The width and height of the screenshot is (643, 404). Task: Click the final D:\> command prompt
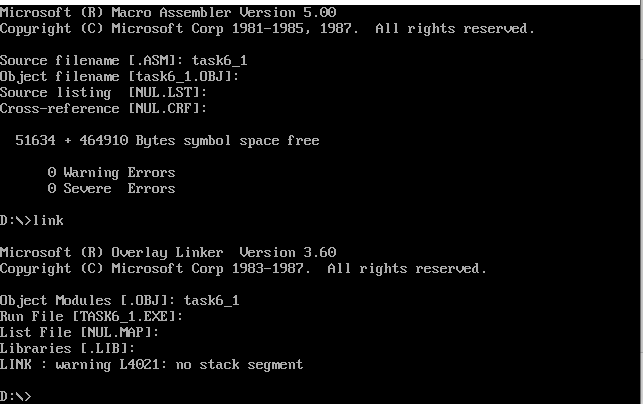pos(16,397)
